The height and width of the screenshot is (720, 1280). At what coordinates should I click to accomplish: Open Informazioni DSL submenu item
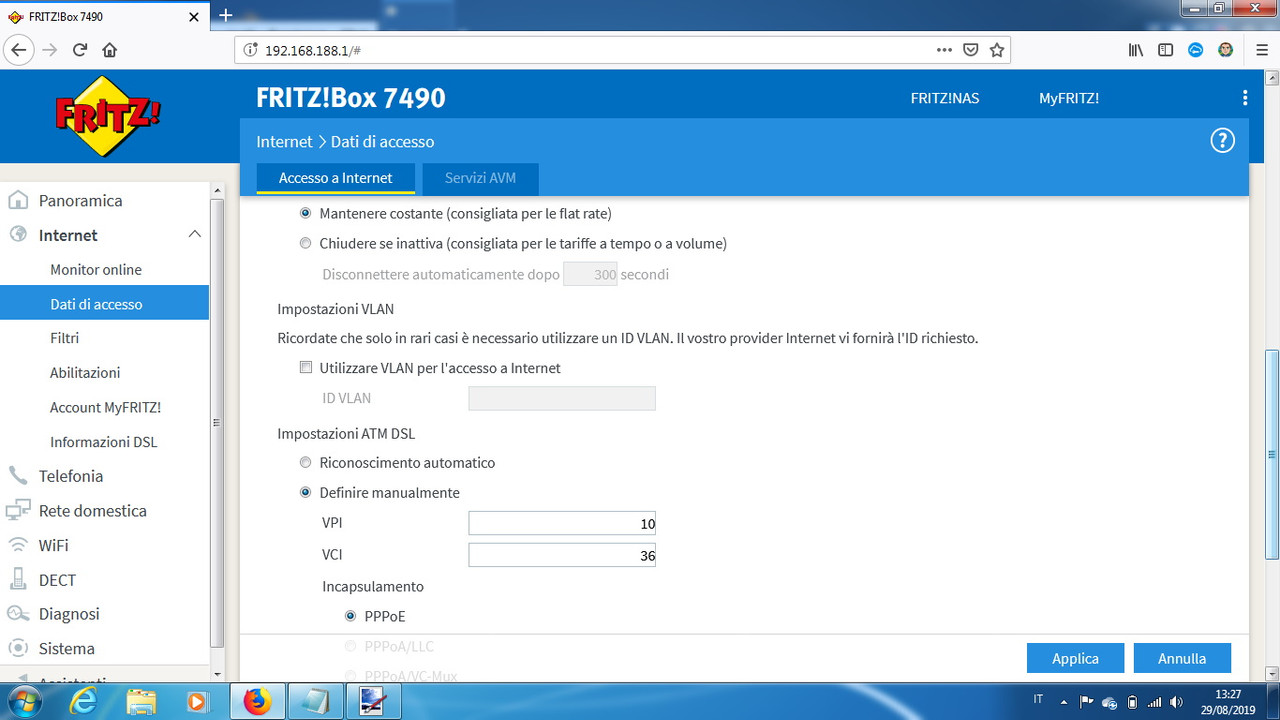(x=104, y=442)
